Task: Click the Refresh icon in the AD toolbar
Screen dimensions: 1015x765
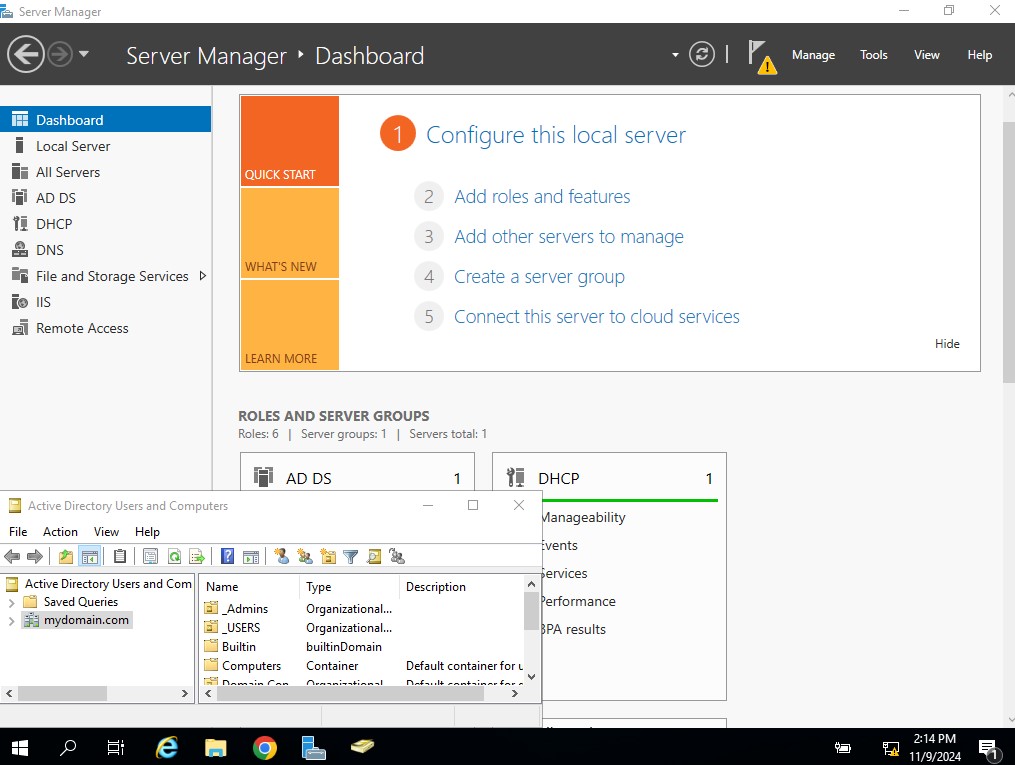Action: pyautogui.click(x=174, y=556)
